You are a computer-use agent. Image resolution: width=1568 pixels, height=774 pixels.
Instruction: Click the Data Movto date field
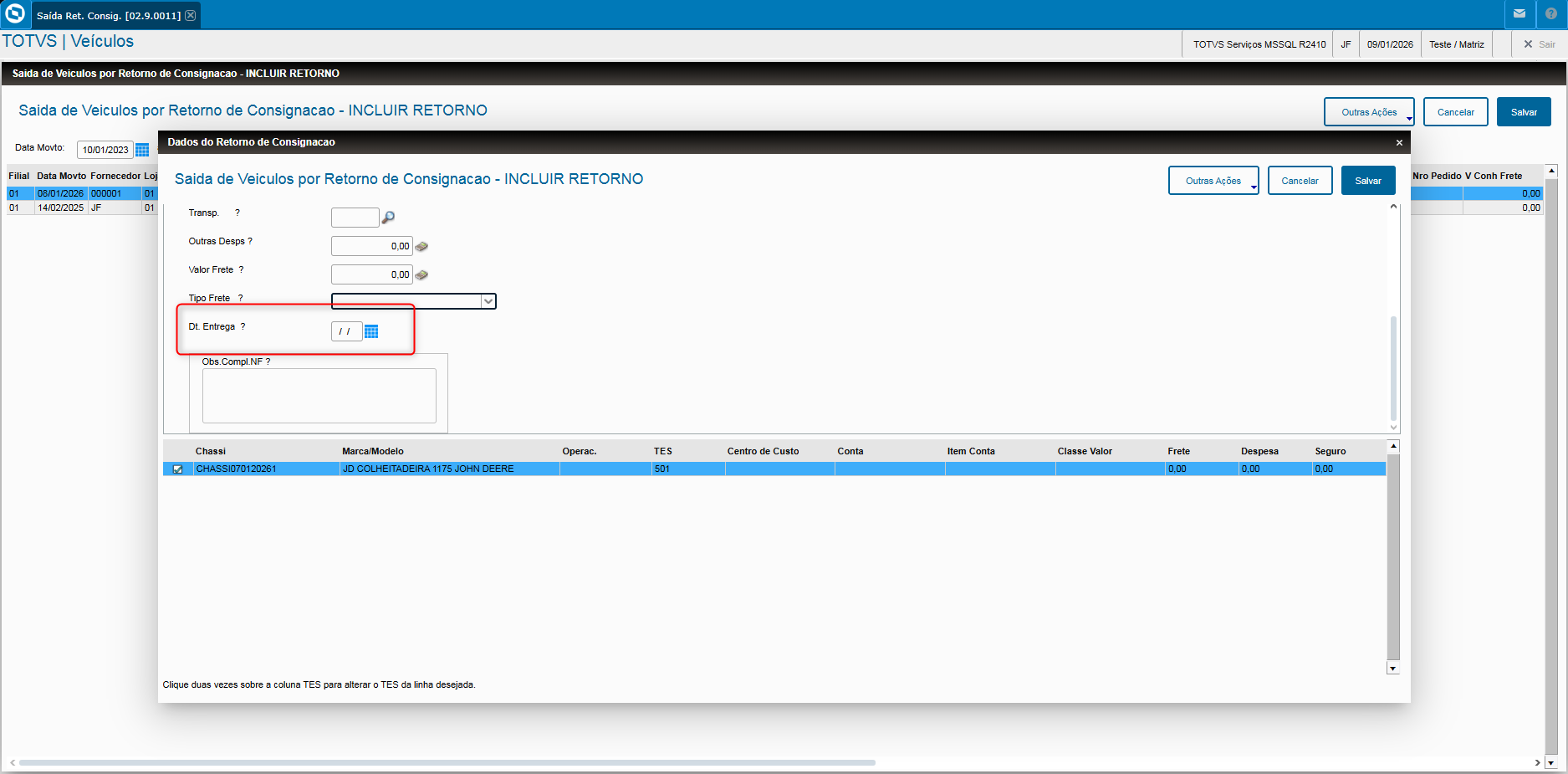pos(105,150)
